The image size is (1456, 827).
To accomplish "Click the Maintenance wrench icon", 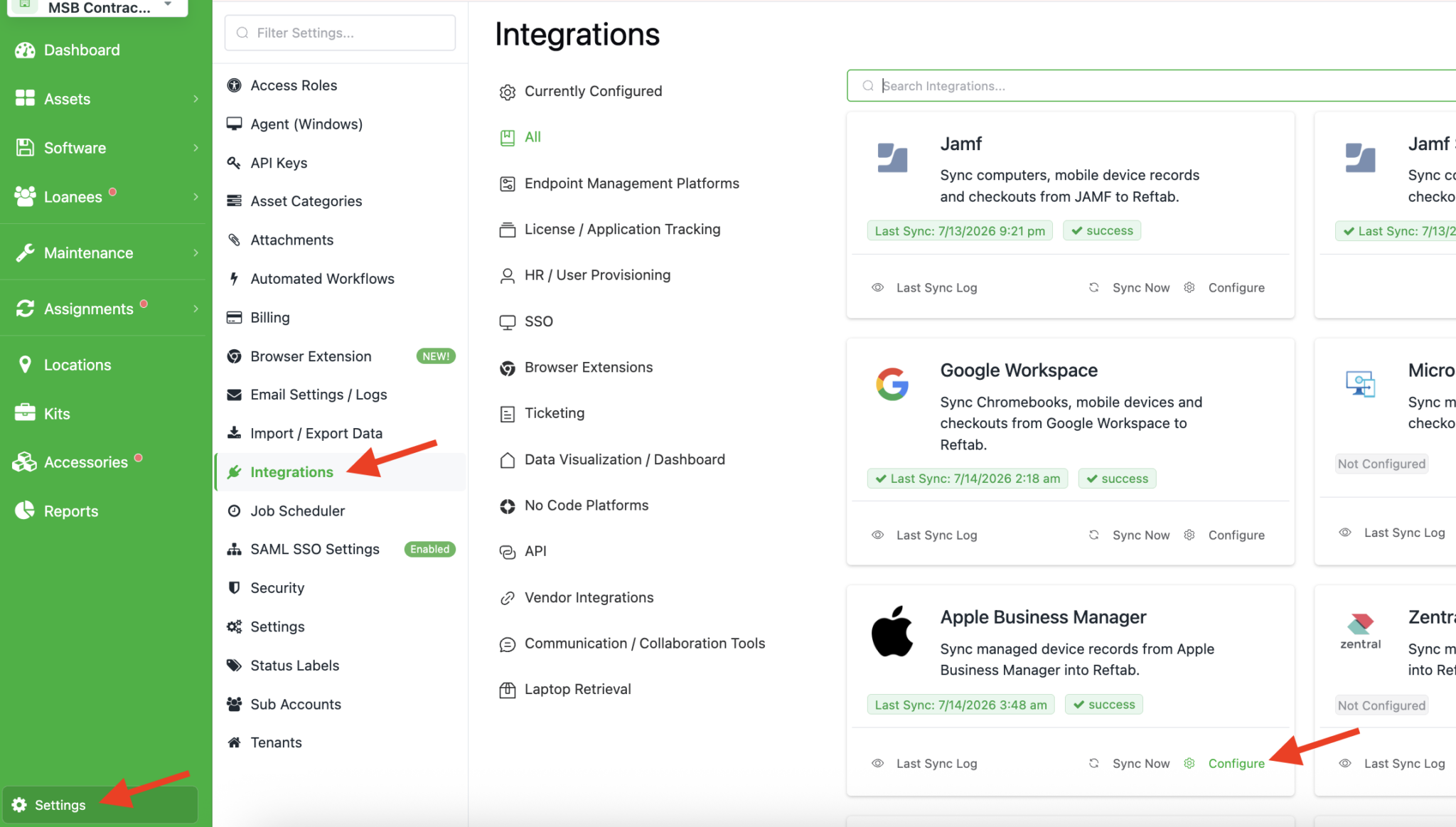I will pyautogui.click(x=25, y=252).
